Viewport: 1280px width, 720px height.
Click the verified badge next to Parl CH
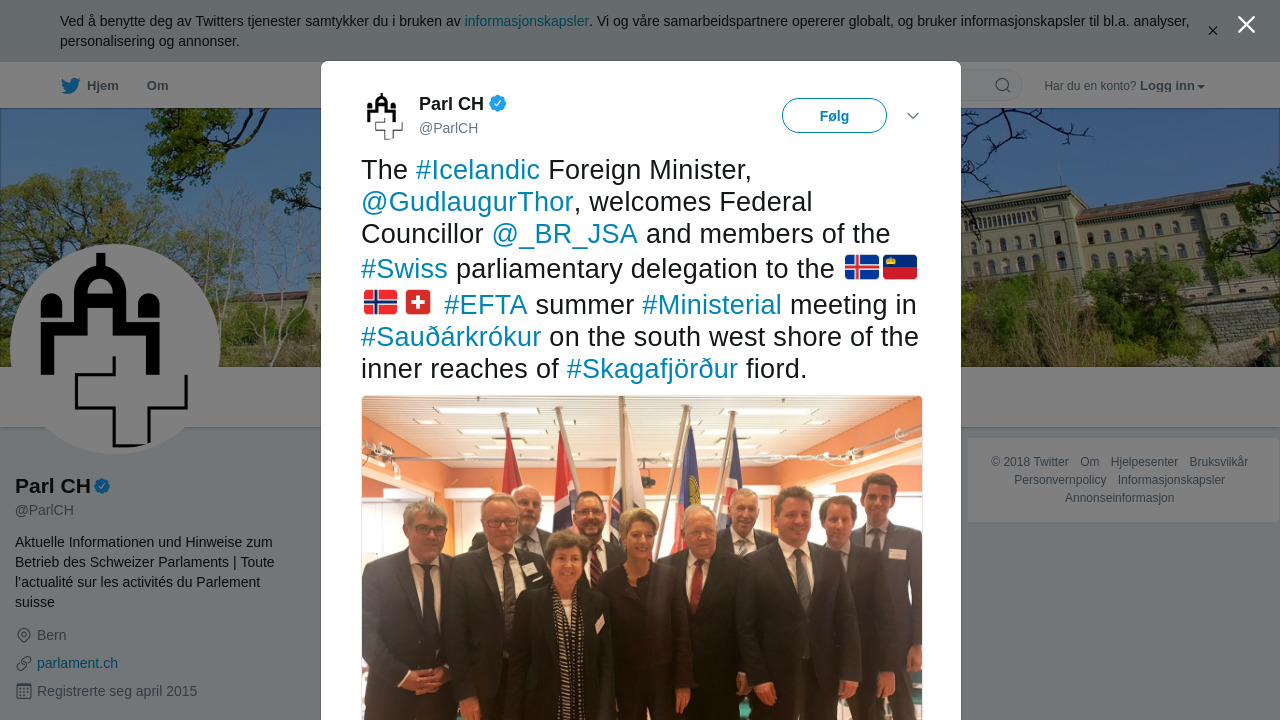coord(498,103)
